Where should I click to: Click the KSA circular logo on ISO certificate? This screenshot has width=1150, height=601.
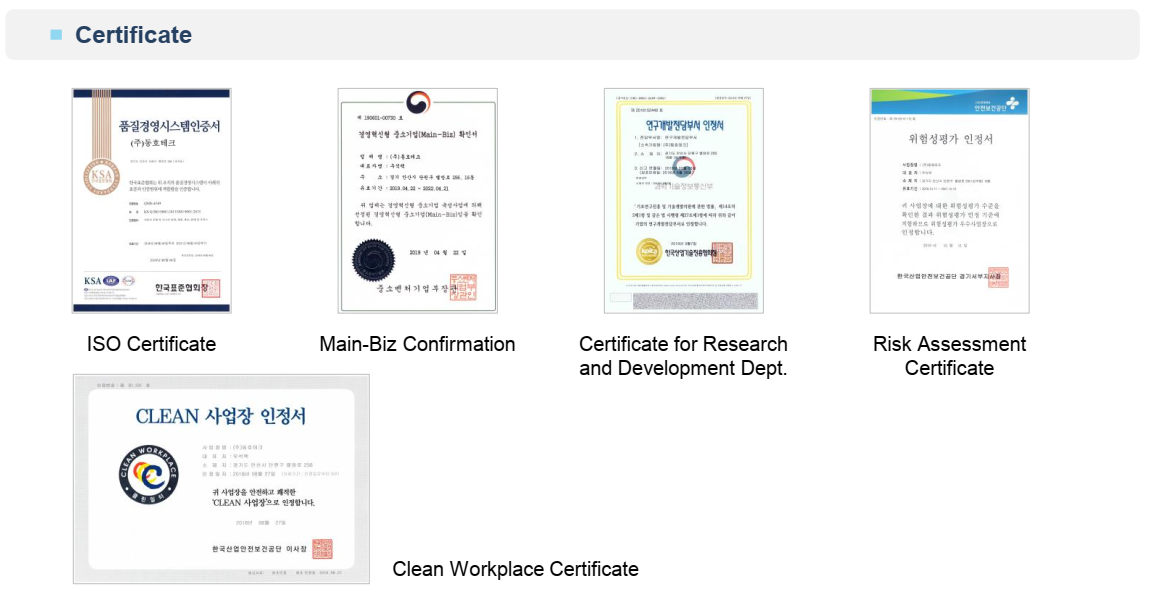99,182
